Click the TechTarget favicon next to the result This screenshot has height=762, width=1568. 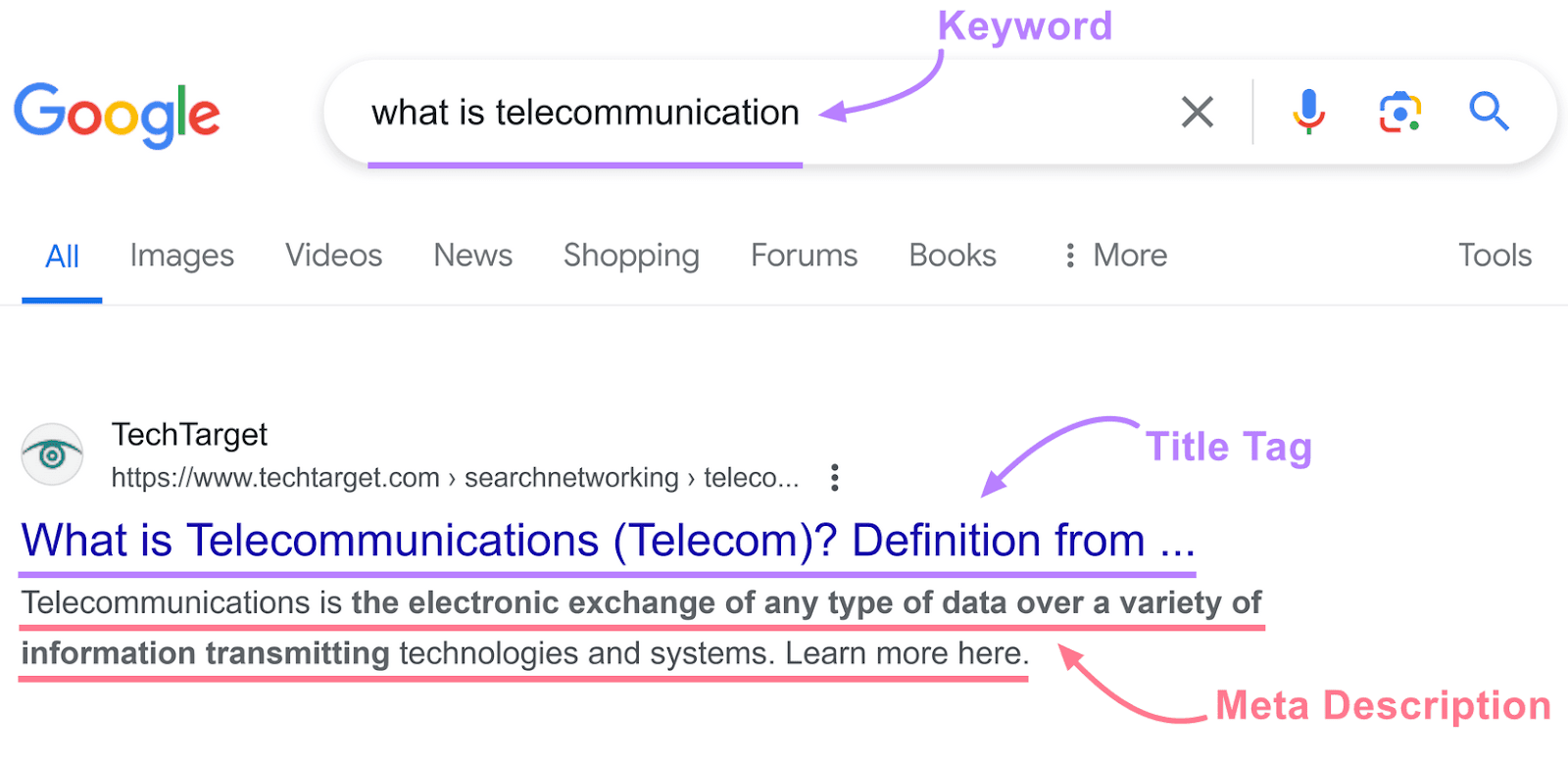coord(51,453)
